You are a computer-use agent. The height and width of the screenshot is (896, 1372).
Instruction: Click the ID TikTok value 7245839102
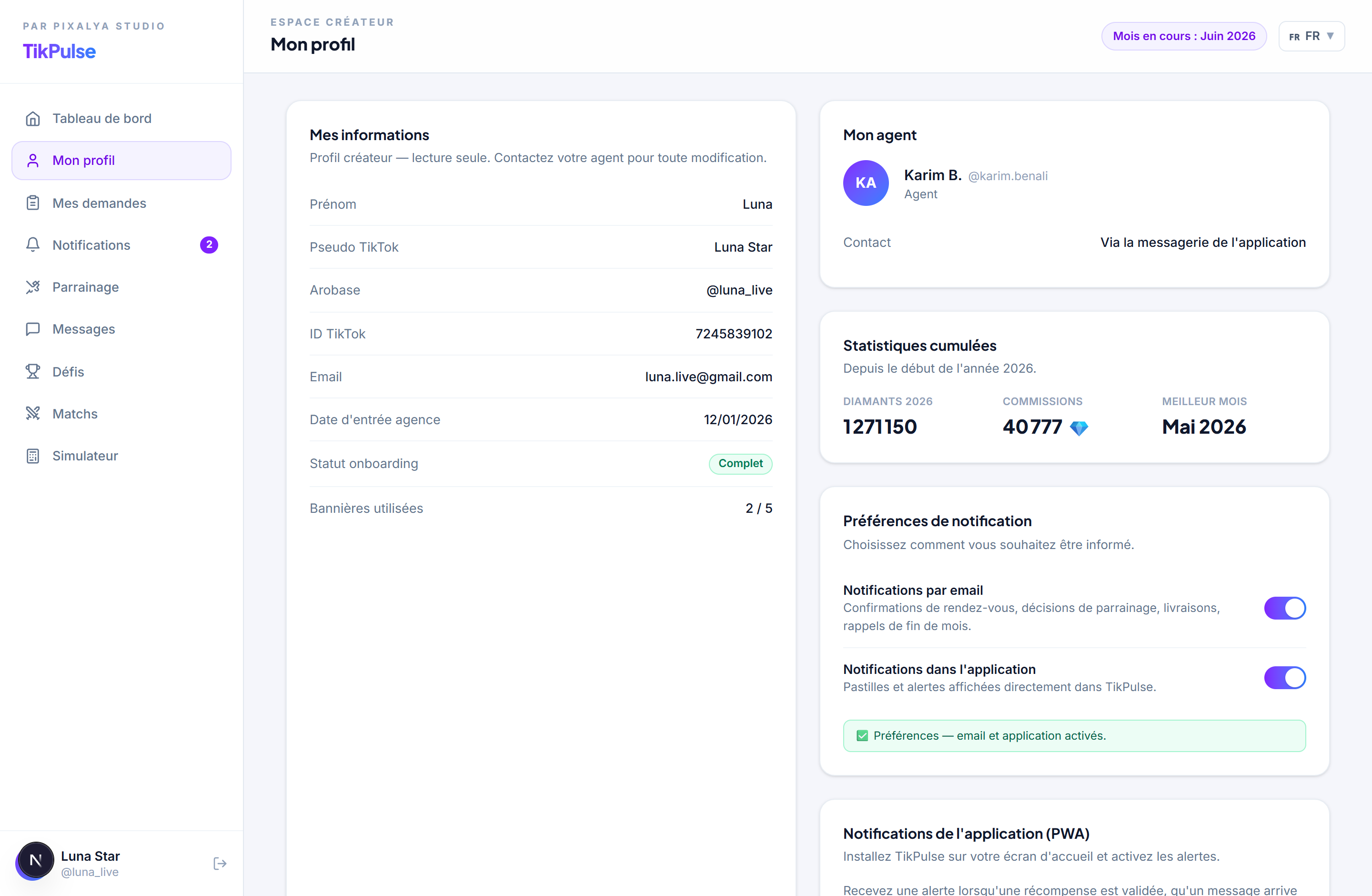tap(733, 334)
